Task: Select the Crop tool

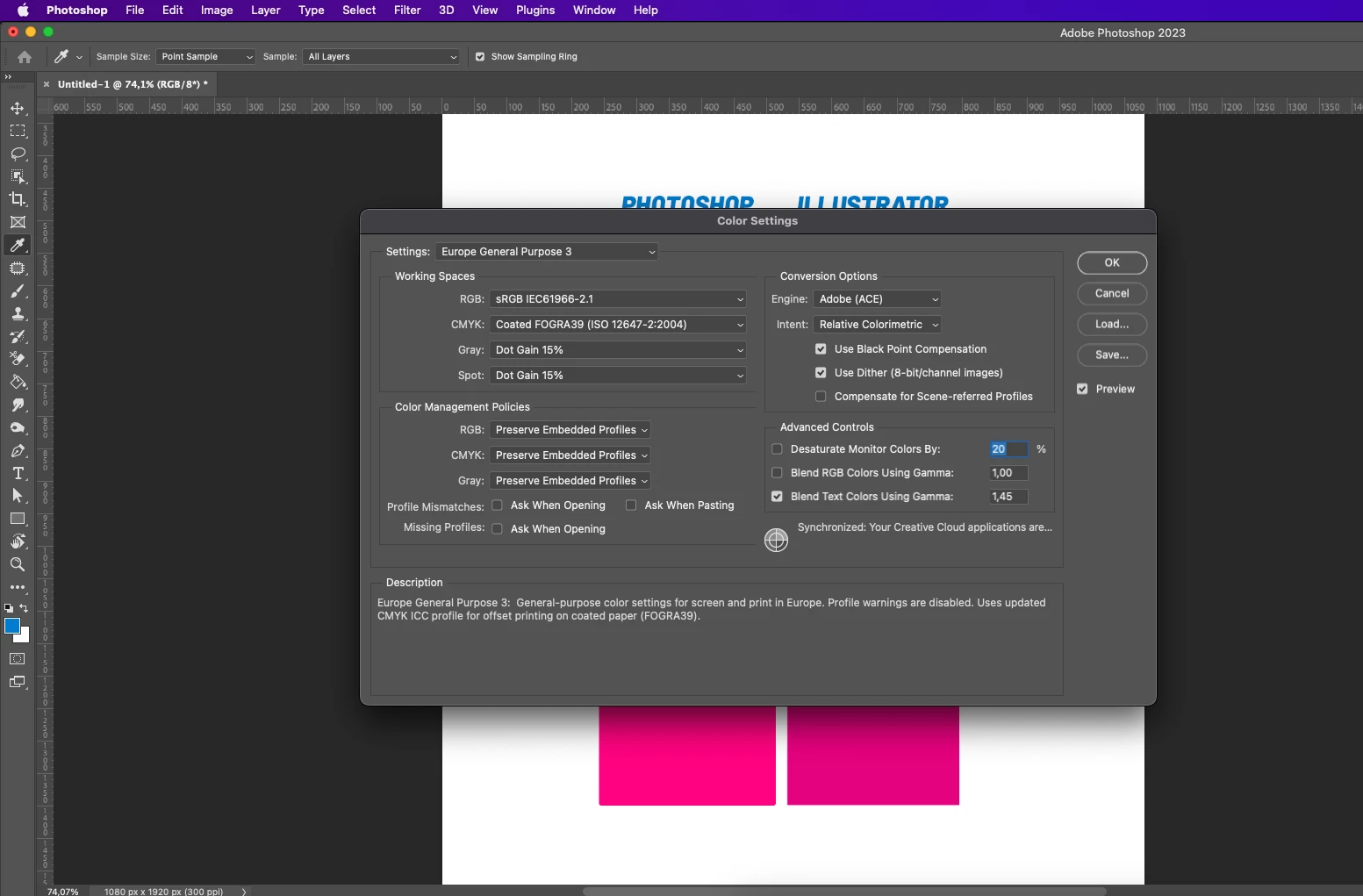Action: tap(18, 200)
